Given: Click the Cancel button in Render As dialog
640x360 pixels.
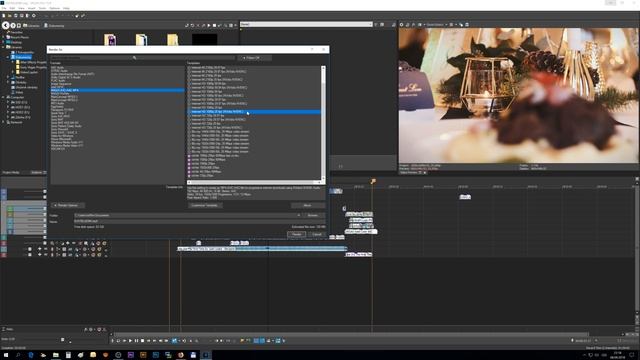Looking at the screenshot, I should (317, 234).
